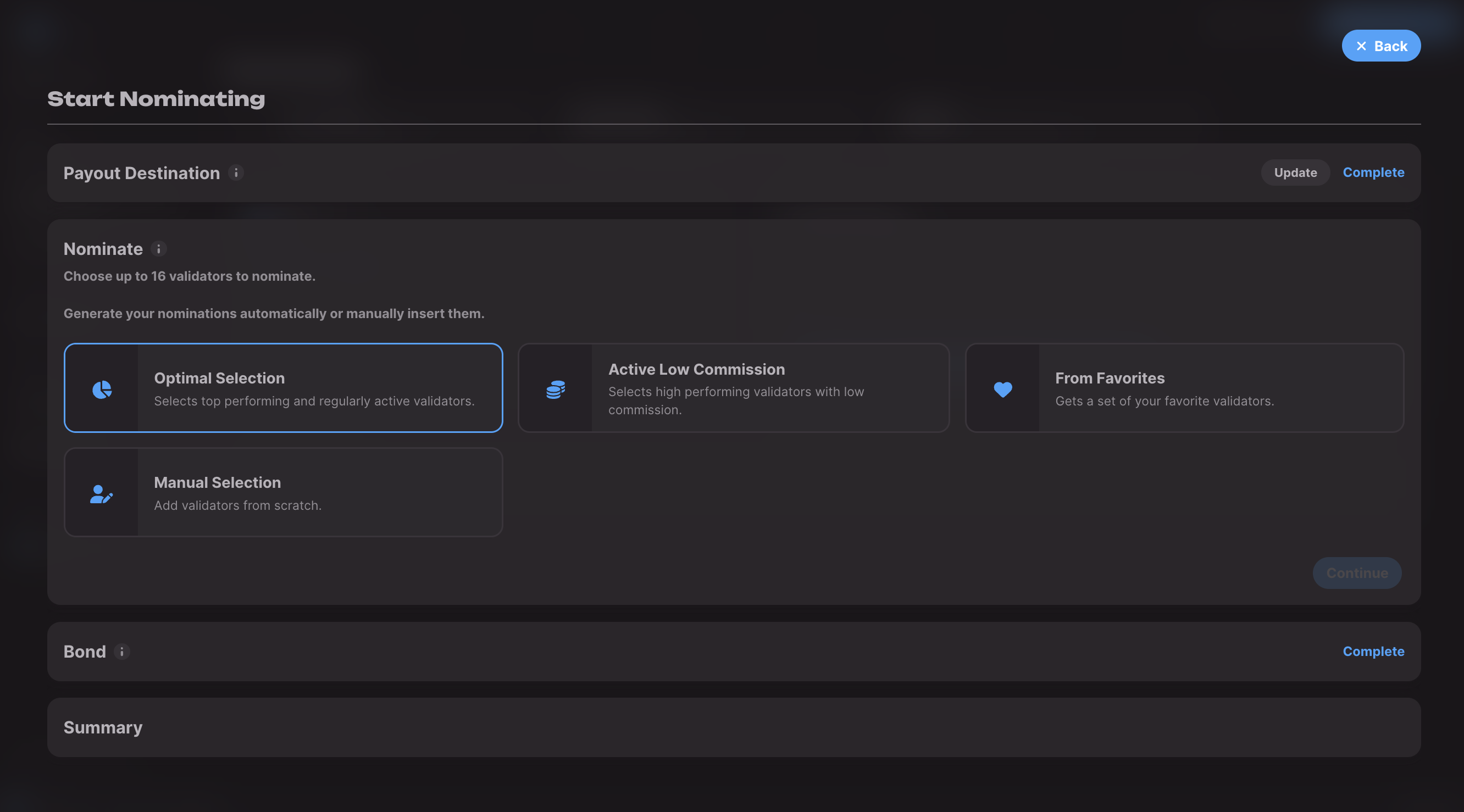Go back using the Back button
Image resolution: width=1464 pixels, height=812 pixels.
pyautogui.click(x=1381, y=46)
